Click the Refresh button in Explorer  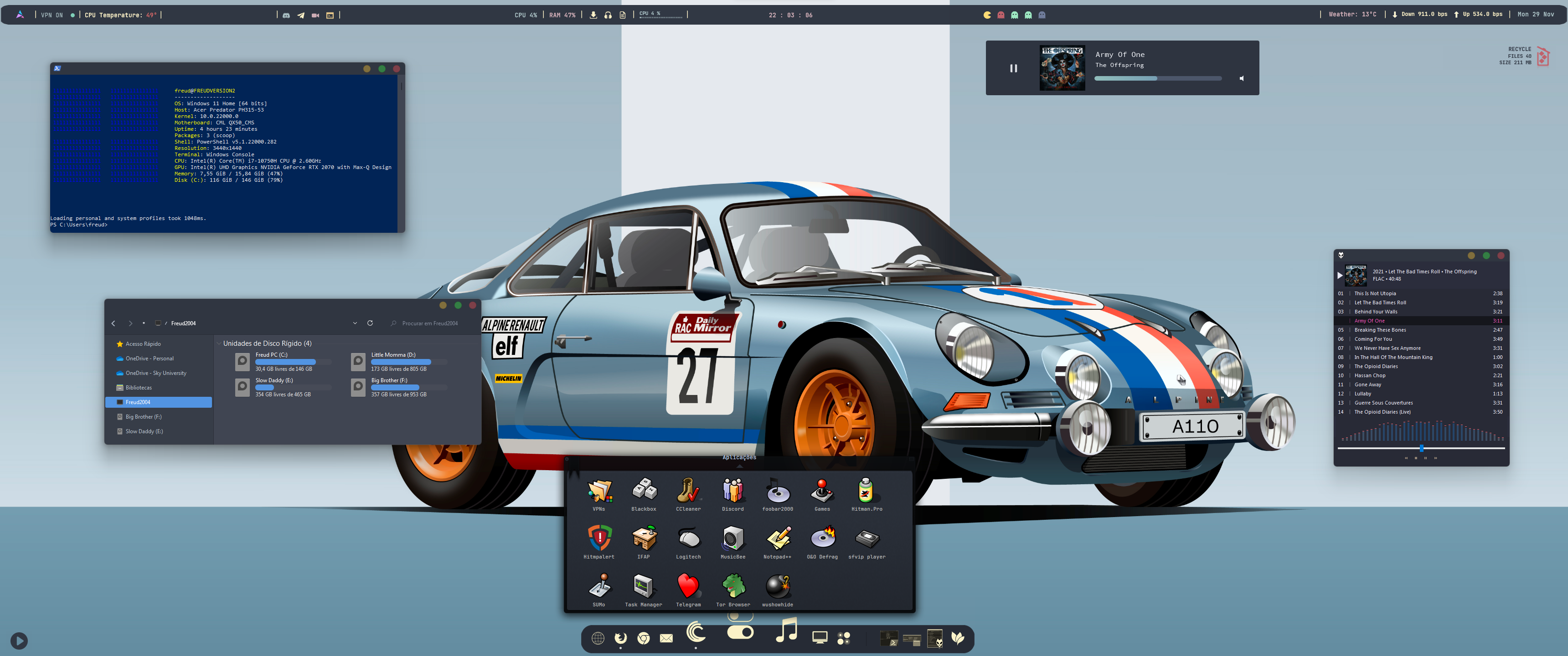[x=370, y=323]
